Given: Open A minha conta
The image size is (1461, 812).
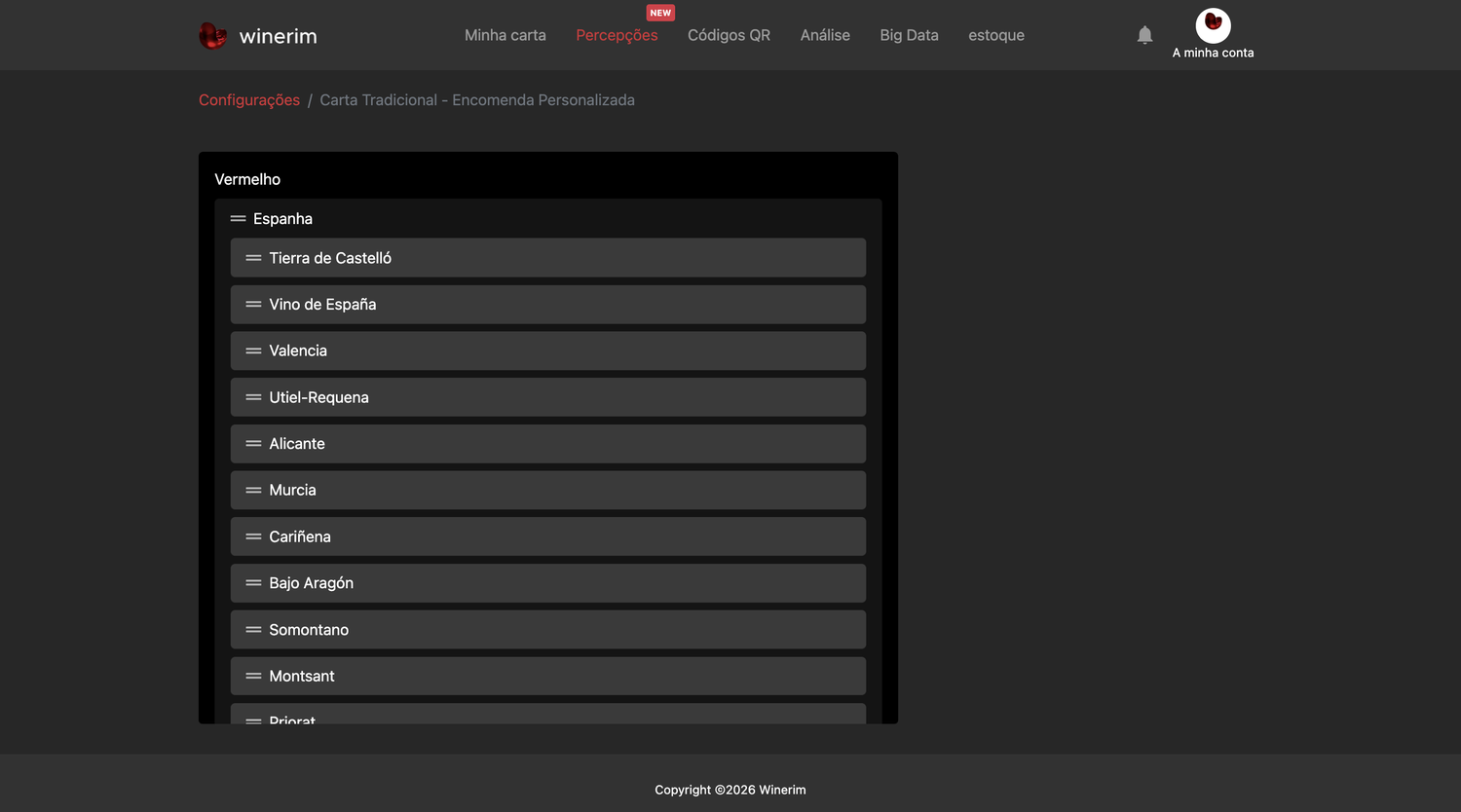Looking at the screenshot, I should pyautogui.click(x=1213, y=53).
